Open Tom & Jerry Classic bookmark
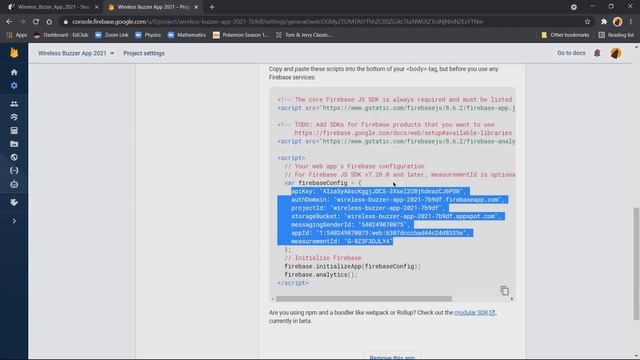 304,35
